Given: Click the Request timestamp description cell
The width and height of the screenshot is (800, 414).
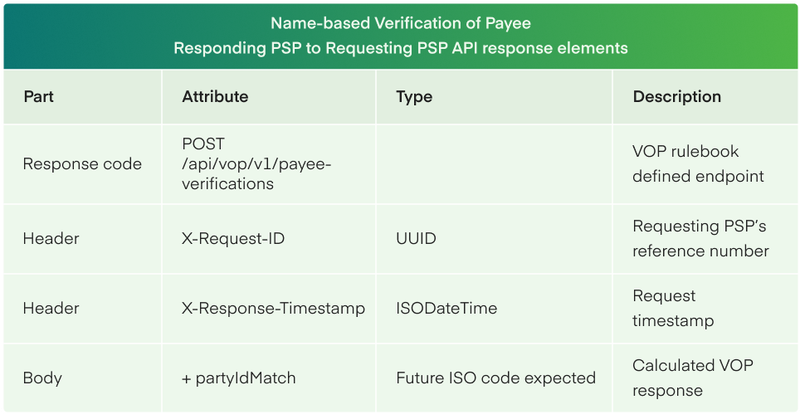Looking at the screenshot, I should point(705,309).
